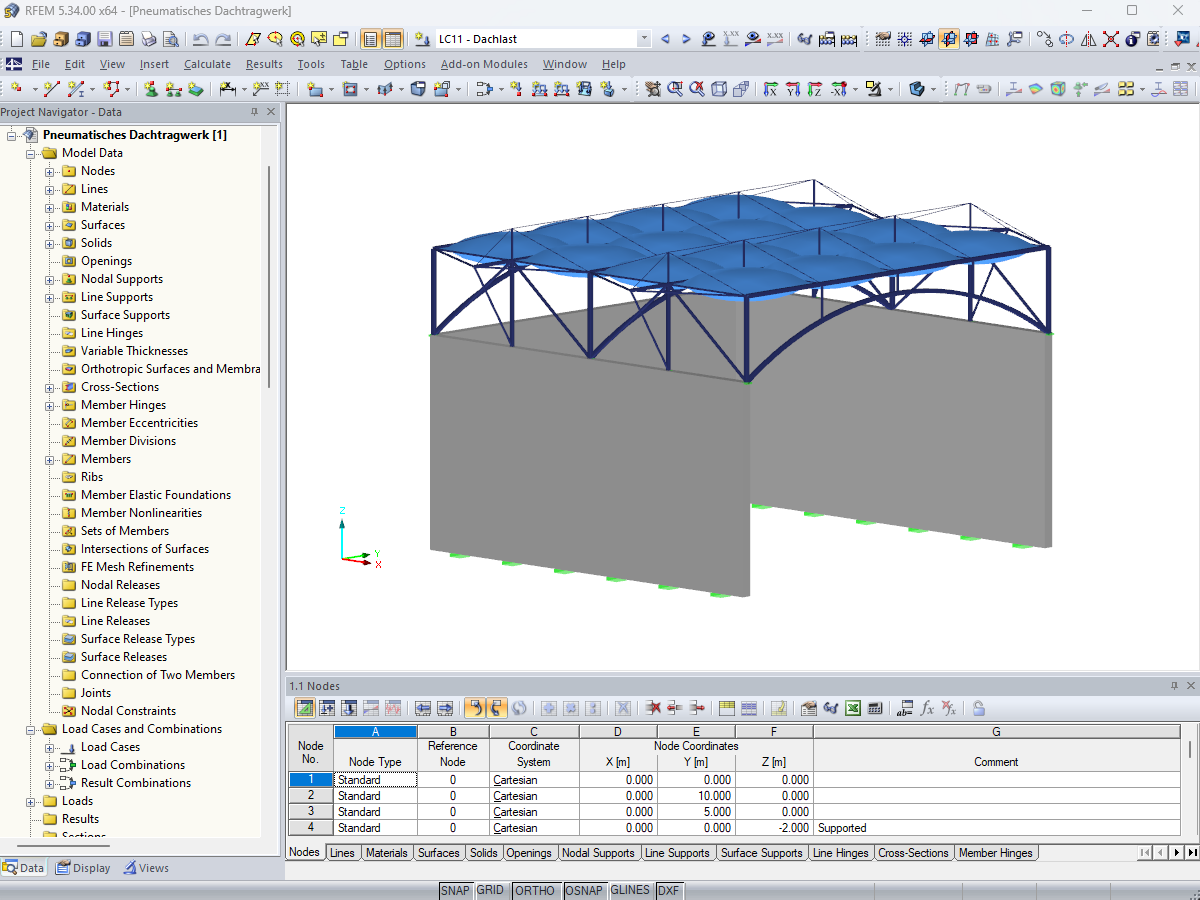The width and height of the screenshot is (1200, 900).
Task: Expand the Load Cases tree node
Action: coord(50,747)
